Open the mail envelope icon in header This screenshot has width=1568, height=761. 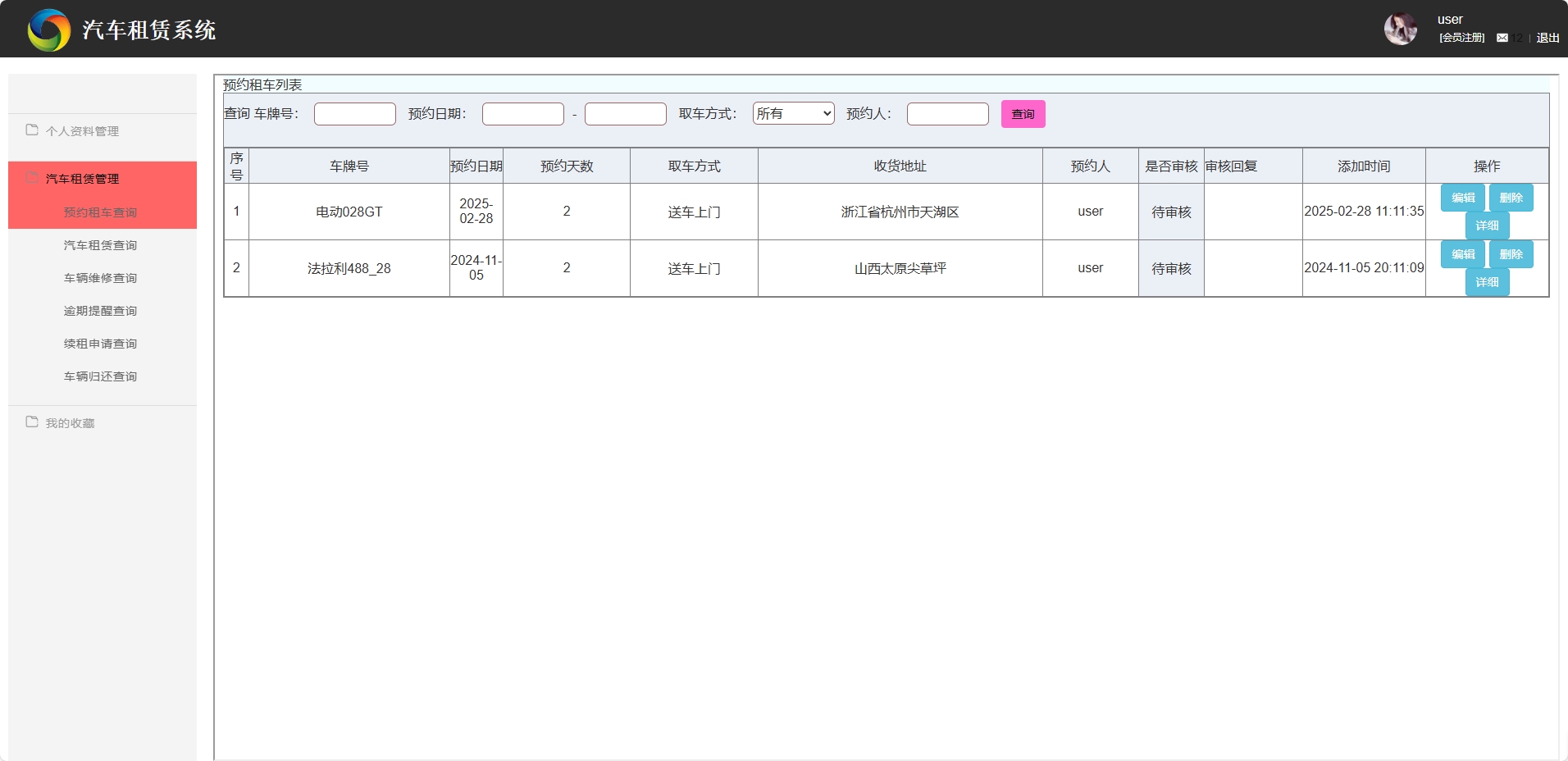(x=1502, y=38)
